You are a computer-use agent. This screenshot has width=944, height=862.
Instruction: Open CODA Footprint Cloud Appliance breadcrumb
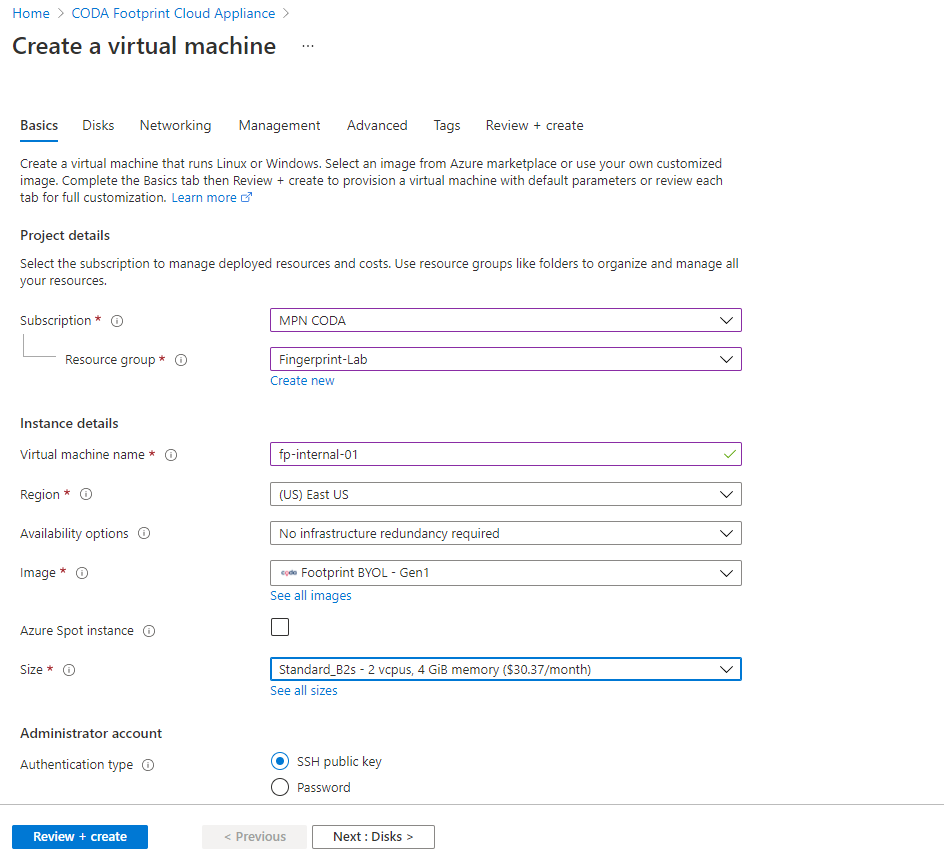click(173, 13)
